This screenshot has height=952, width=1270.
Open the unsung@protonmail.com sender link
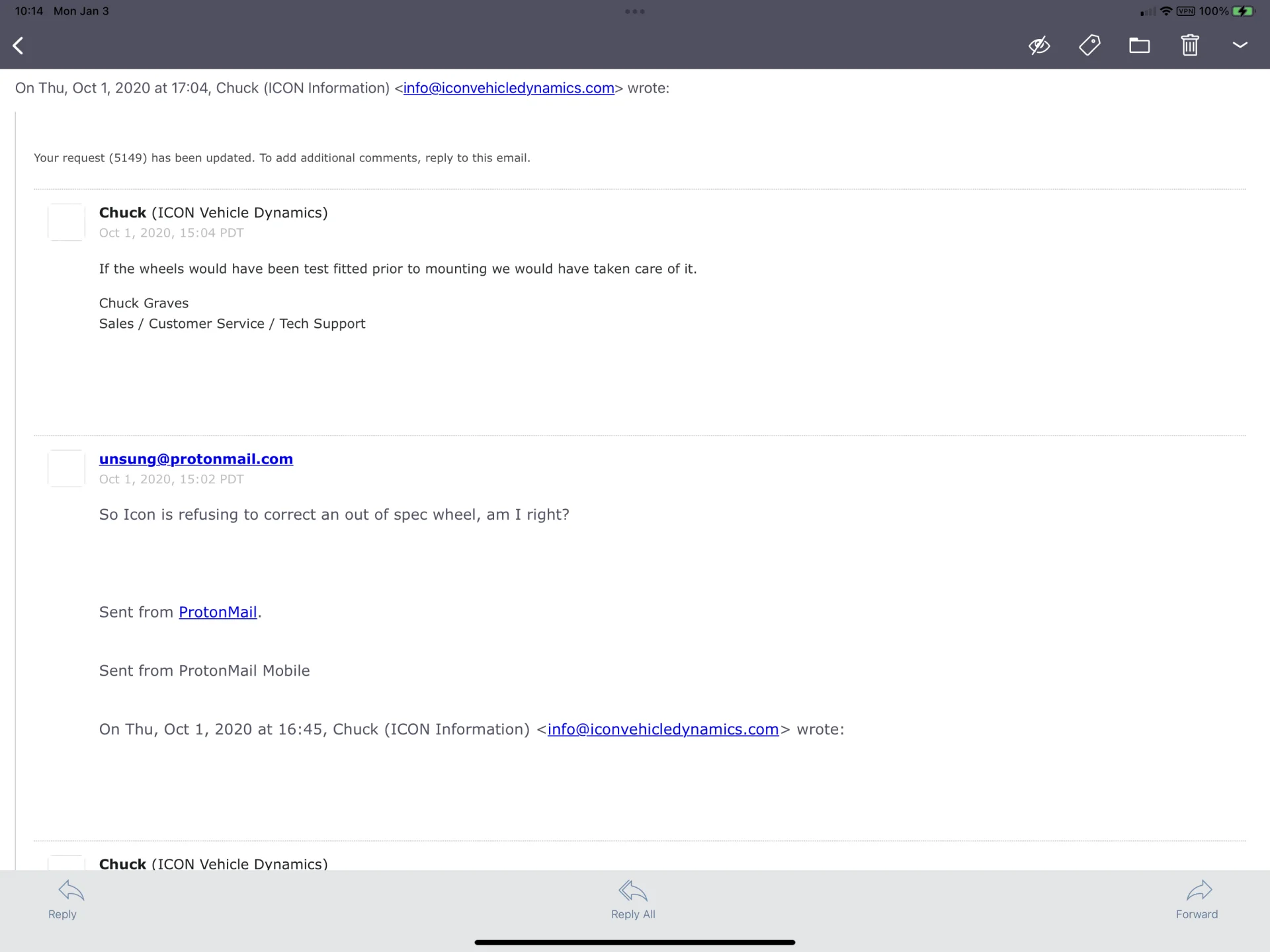click(x=196, y=459)
